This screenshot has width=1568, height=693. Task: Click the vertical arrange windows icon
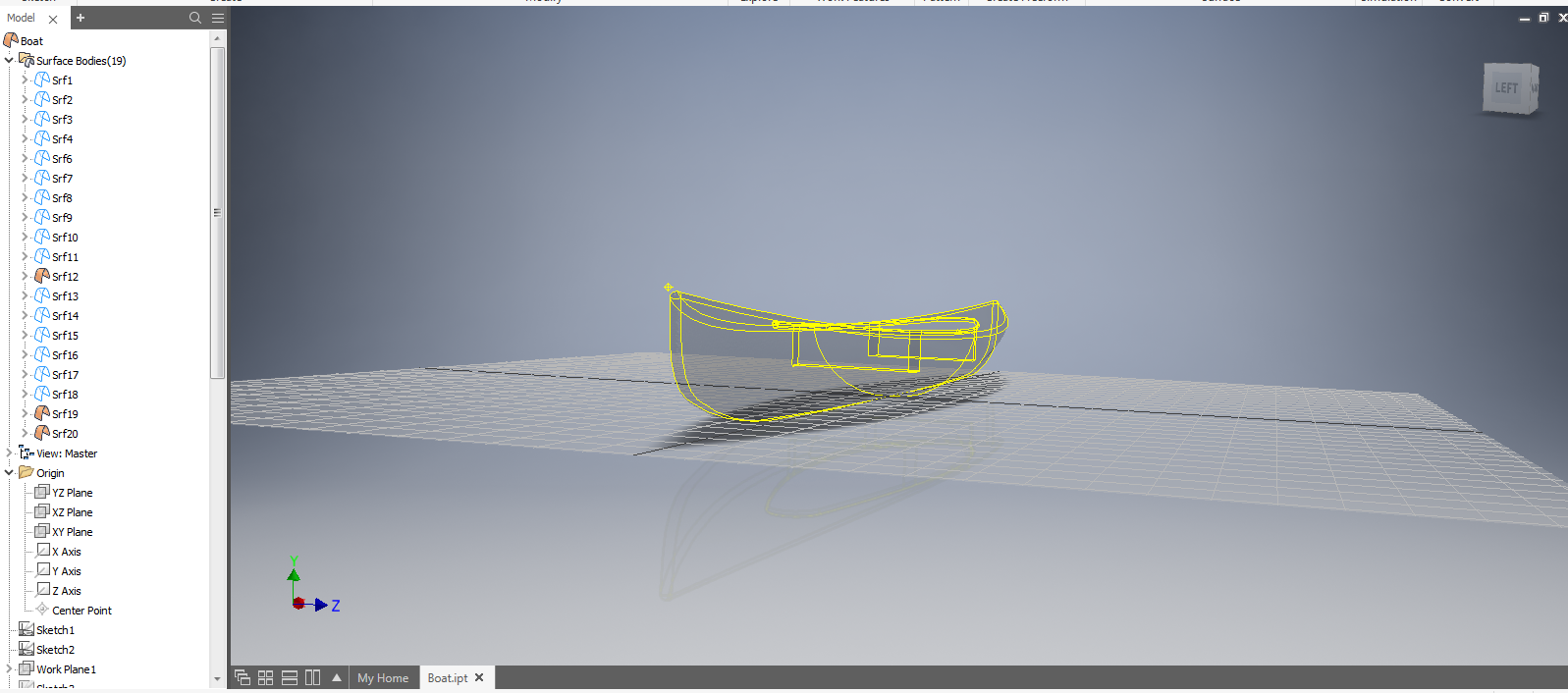pyautogui.click(x=313, y=677)
